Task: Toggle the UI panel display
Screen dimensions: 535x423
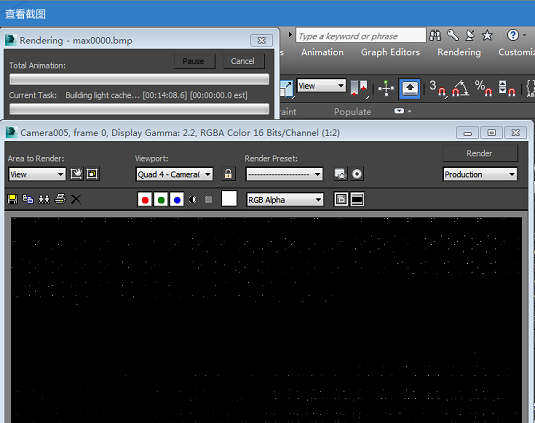Action: [x=357, y=200]
